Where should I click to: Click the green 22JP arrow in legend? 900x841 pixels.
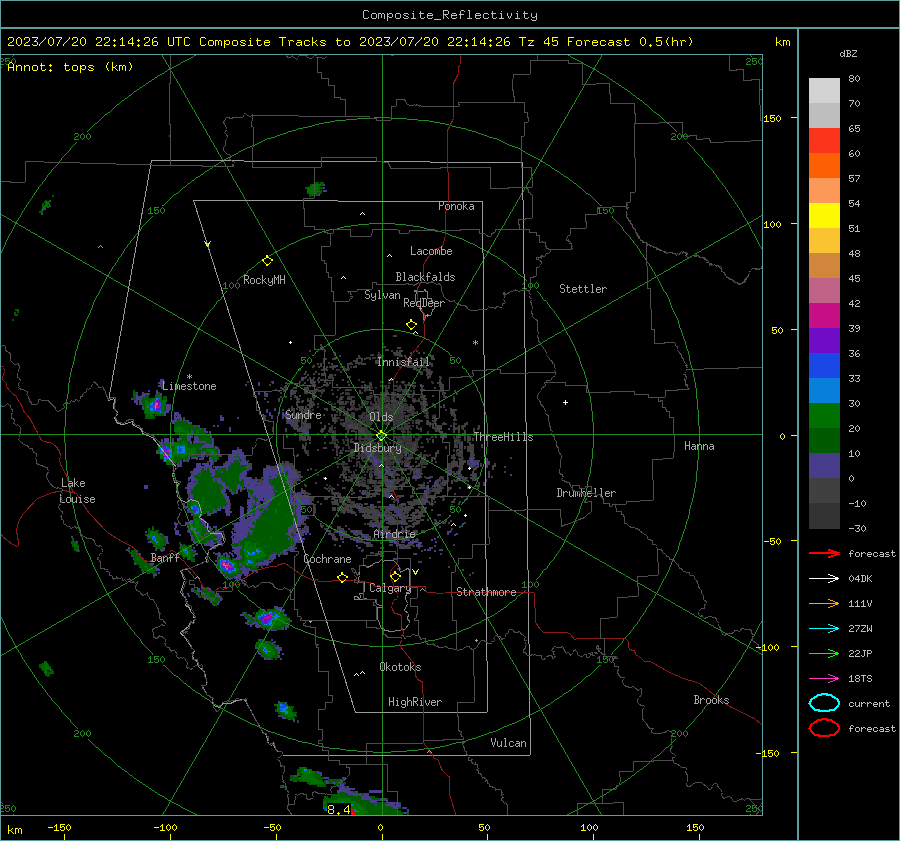[x=824, y=653]
